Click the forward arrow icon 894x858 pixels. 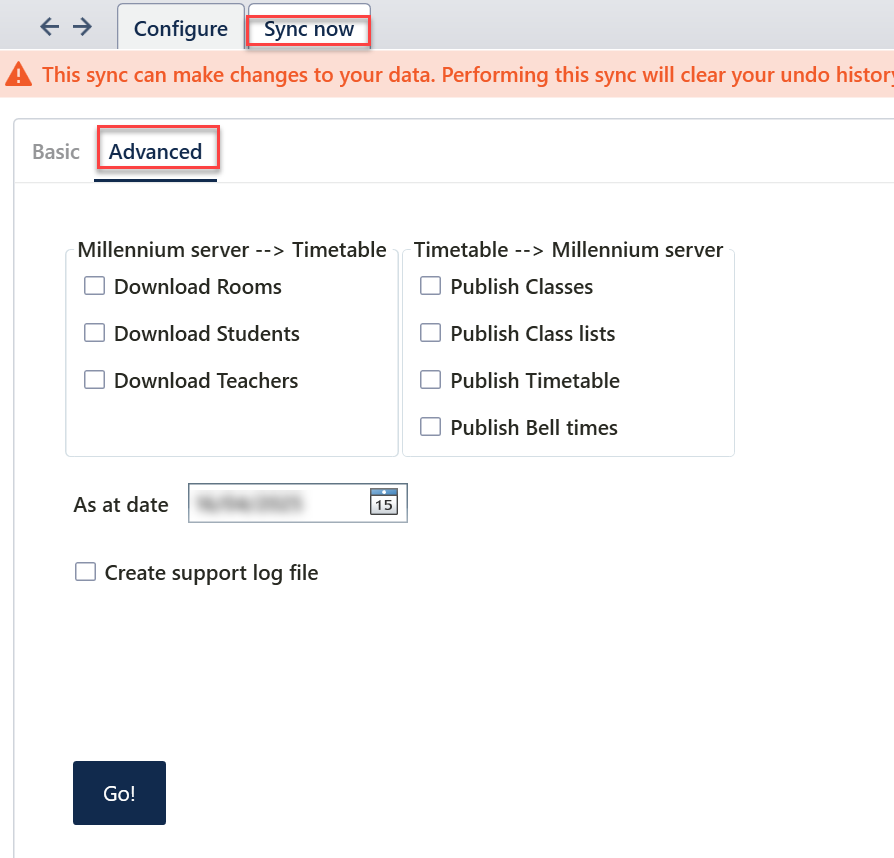pyautogui.click(x=82, y=26)
